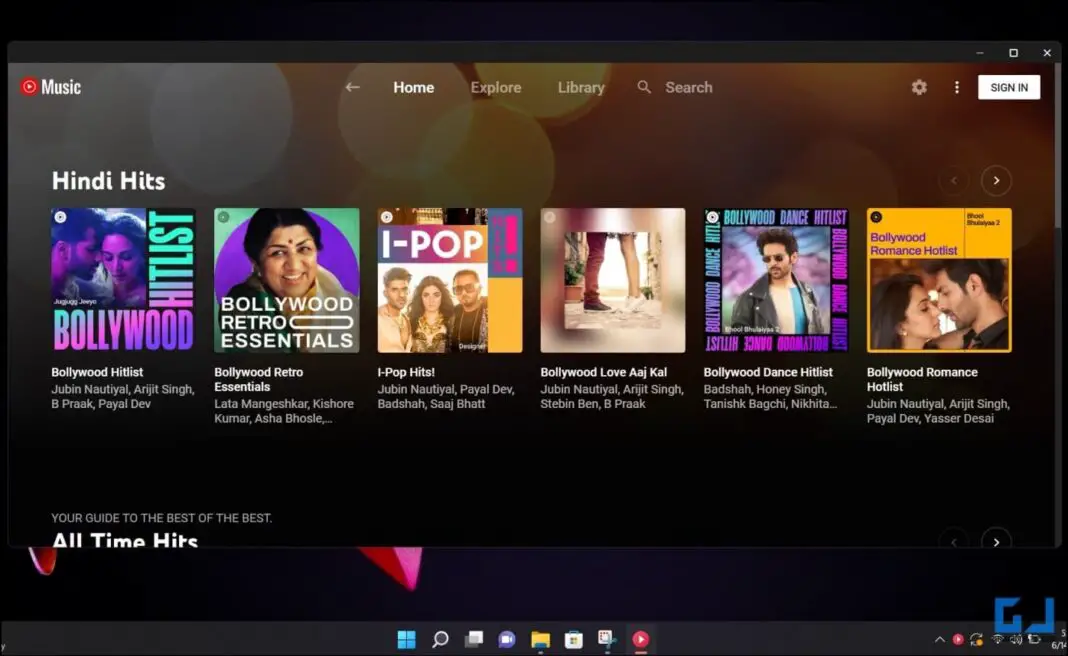
Task: Open the Library tab
Action: [580, 87]
